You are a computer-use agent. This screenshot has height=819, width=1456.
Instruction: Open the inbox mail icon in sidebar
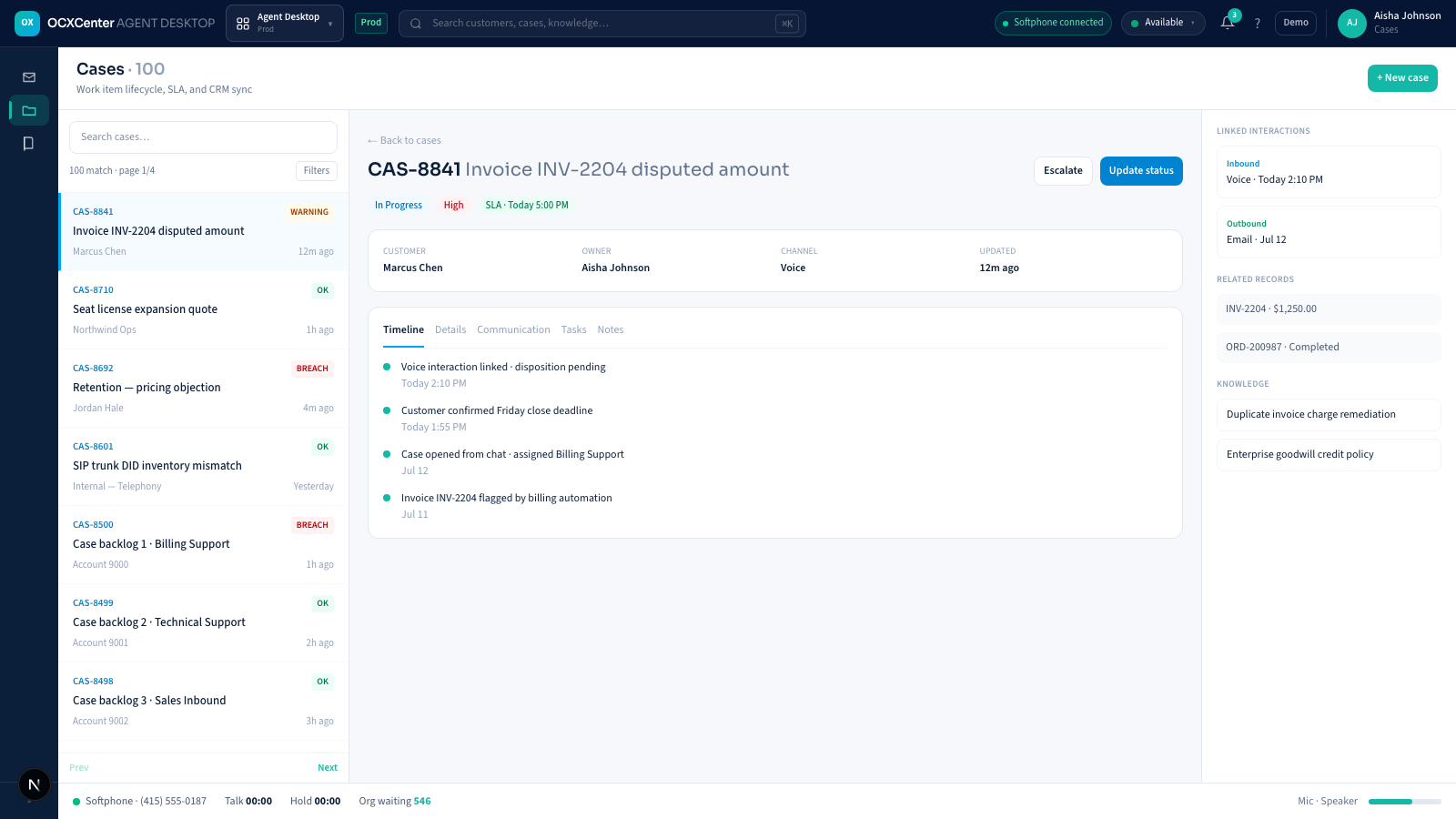click(29, 77)
